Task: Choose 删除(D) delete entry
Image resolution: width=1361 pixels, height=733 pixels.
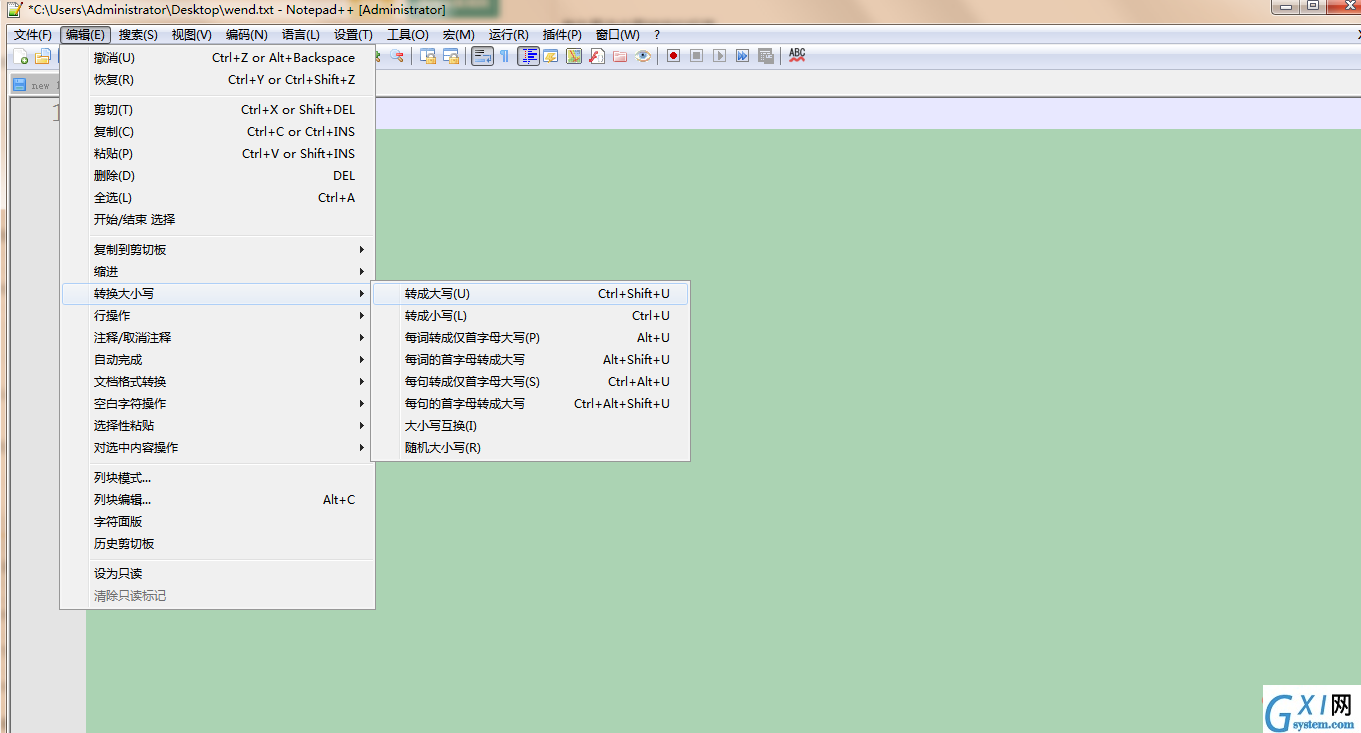Action: coord(217,176)
